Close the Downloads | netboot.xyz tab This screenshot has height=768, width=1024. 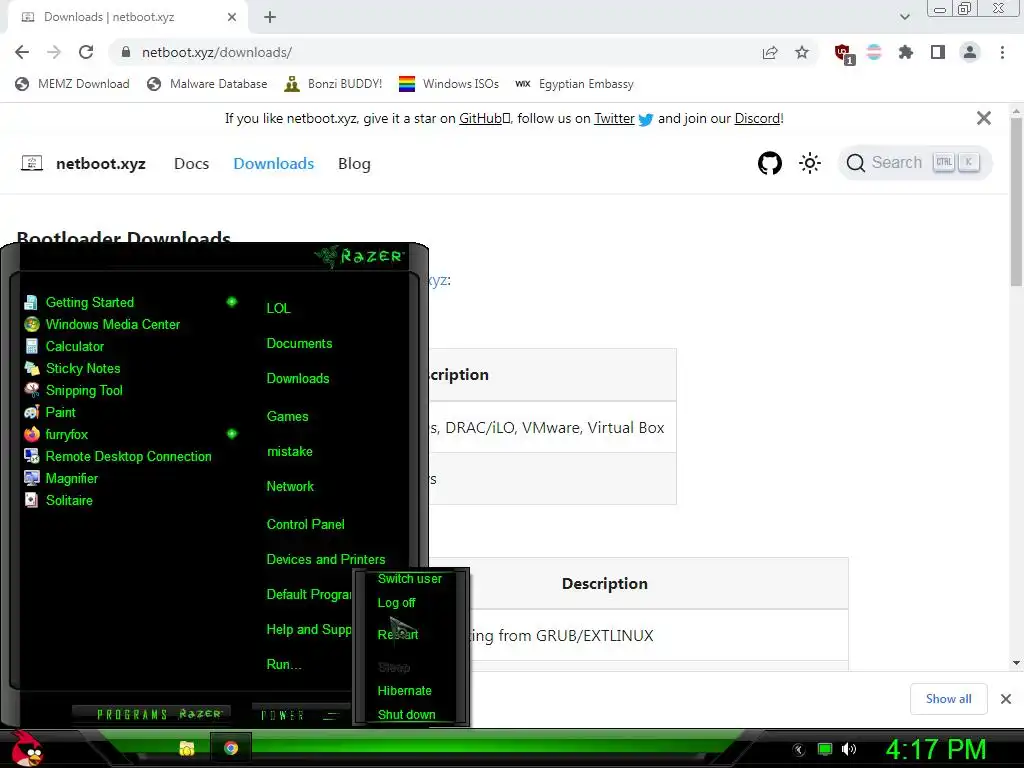point(232,17)
